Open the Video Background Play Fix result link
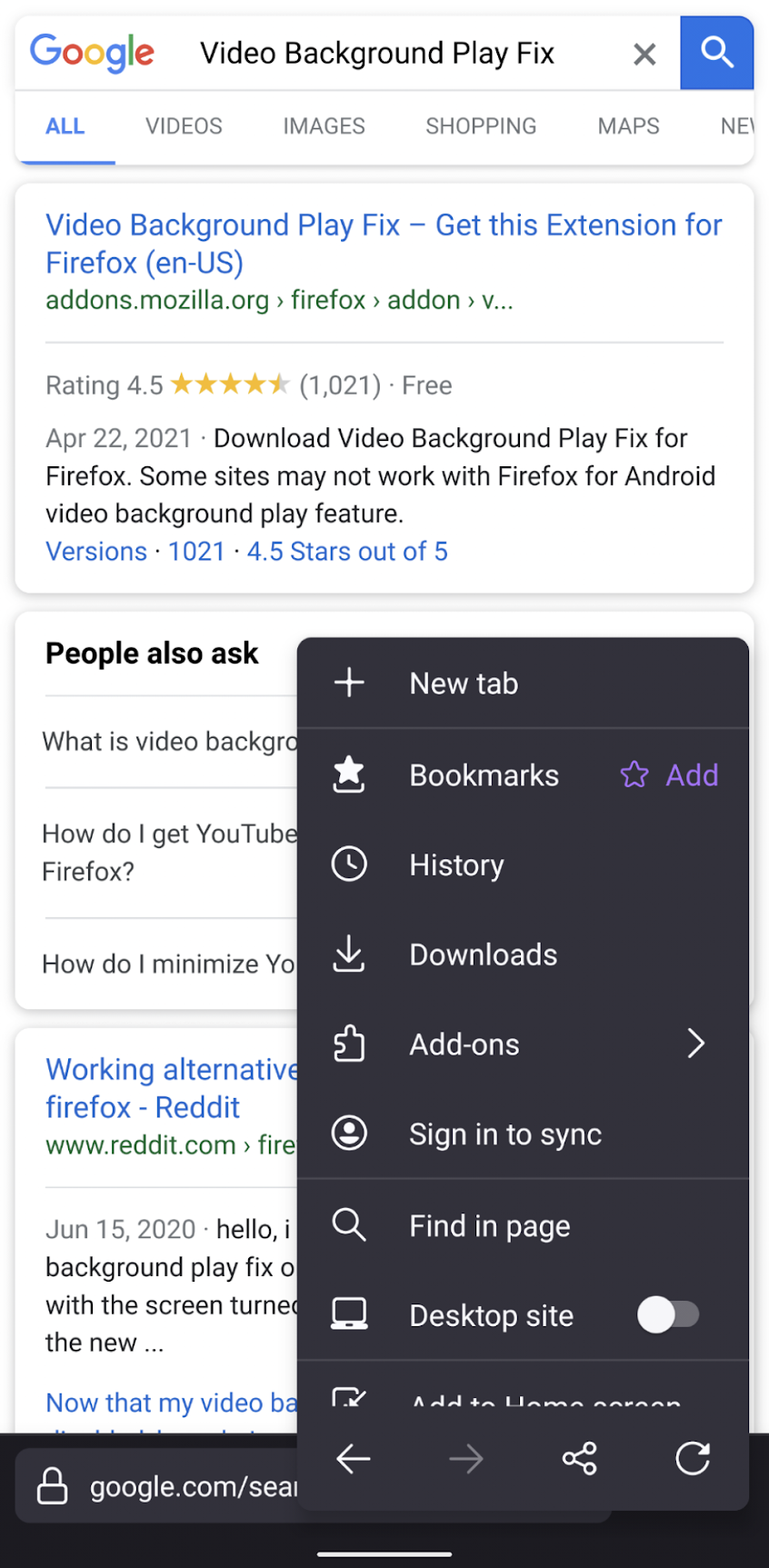The width and height of the screenshot is (769, 1568). tap(384, 244)
